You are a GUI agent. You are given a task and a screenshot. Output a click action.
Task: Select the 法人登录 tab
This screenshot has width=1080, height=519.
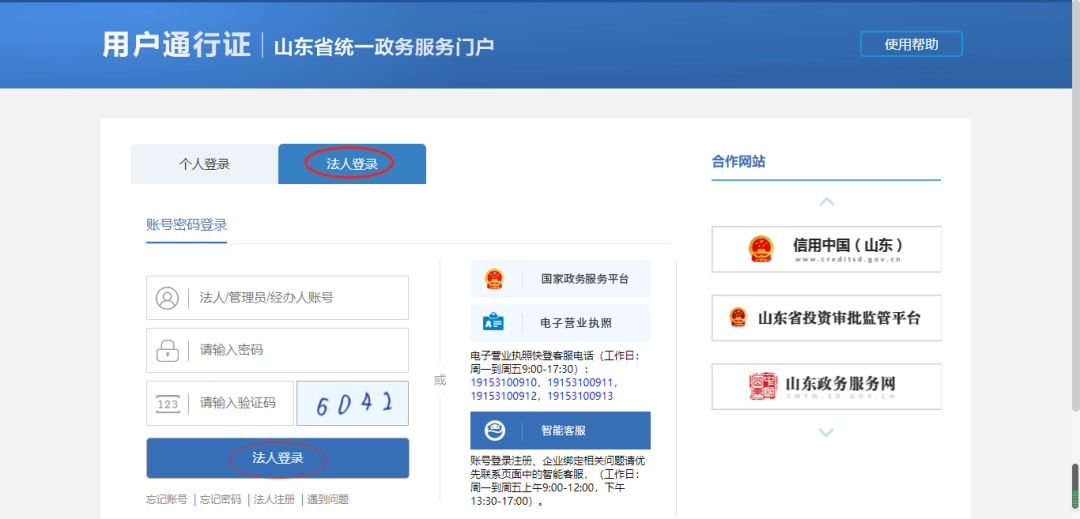[x=352, y=164]
